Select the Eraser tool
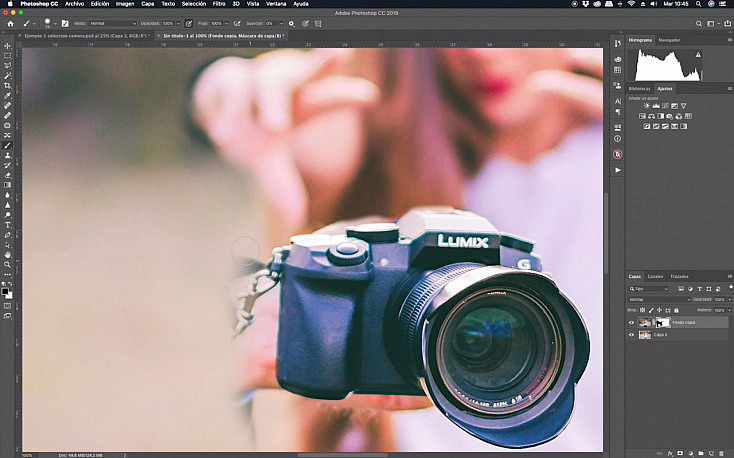This screenshot has height=458, width=734. click(7, 175)
